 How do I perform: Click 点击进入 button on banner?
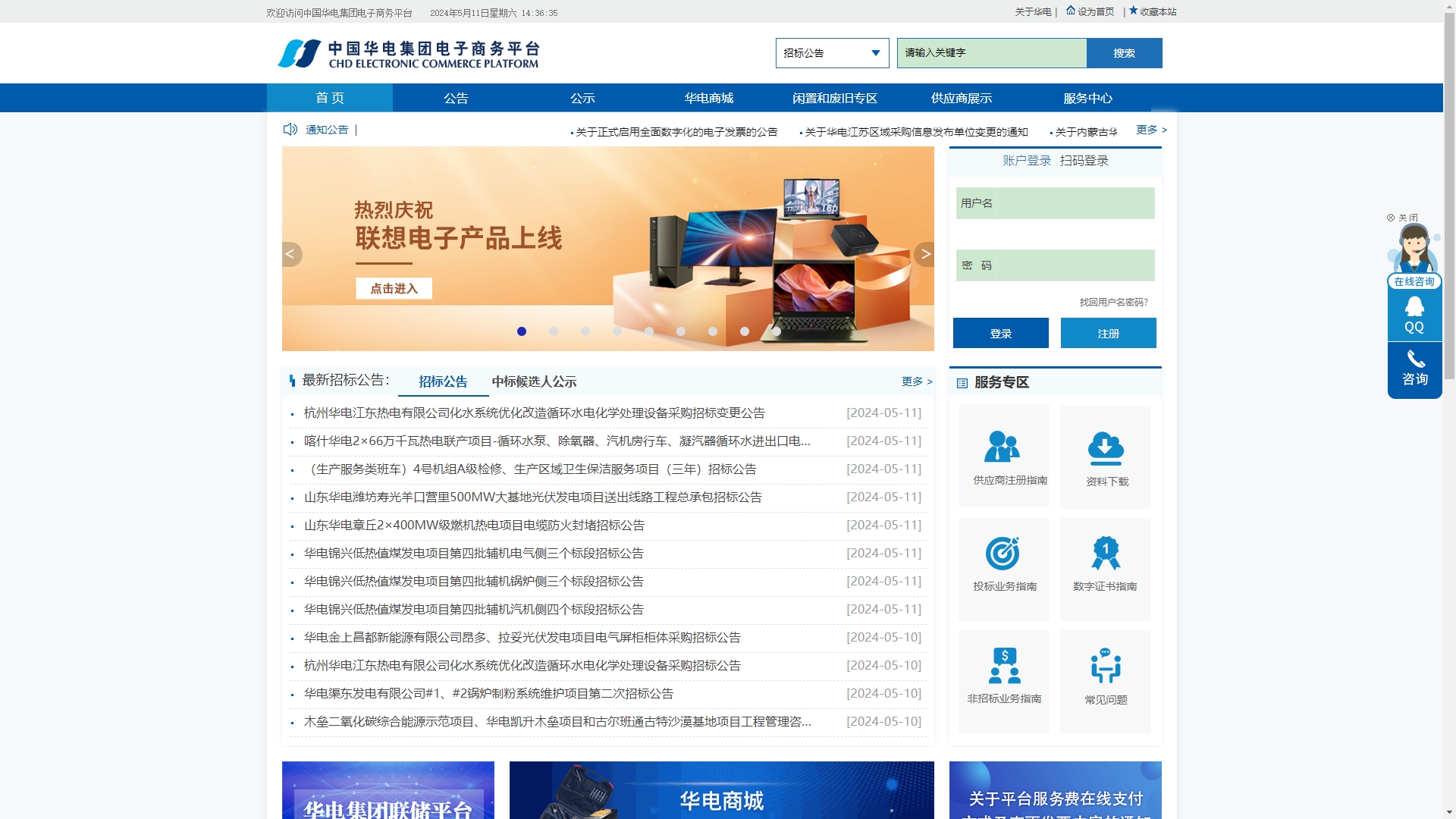pos(394,288)
